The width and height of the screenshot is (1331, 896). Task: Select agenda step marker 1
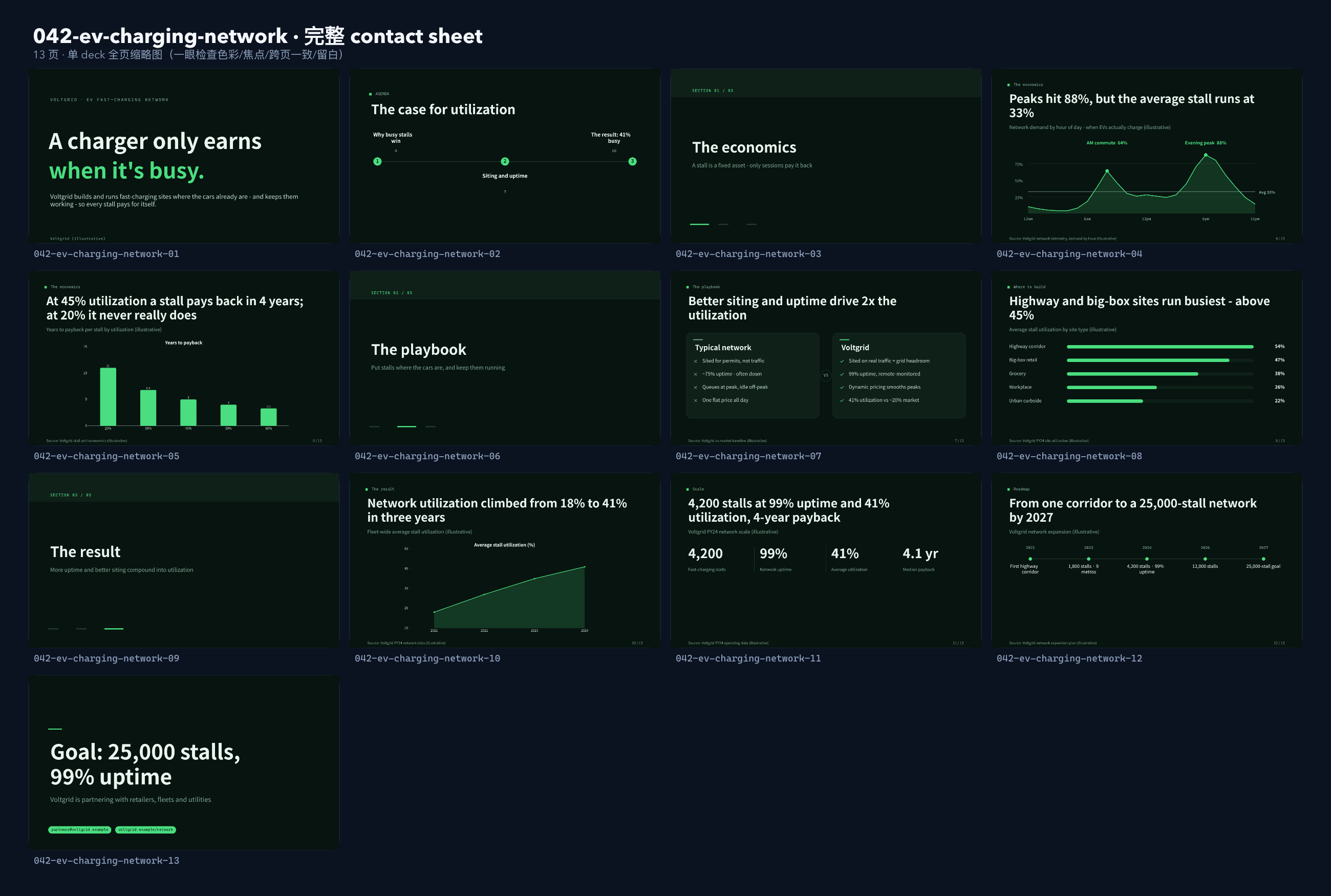coord(377,161)
